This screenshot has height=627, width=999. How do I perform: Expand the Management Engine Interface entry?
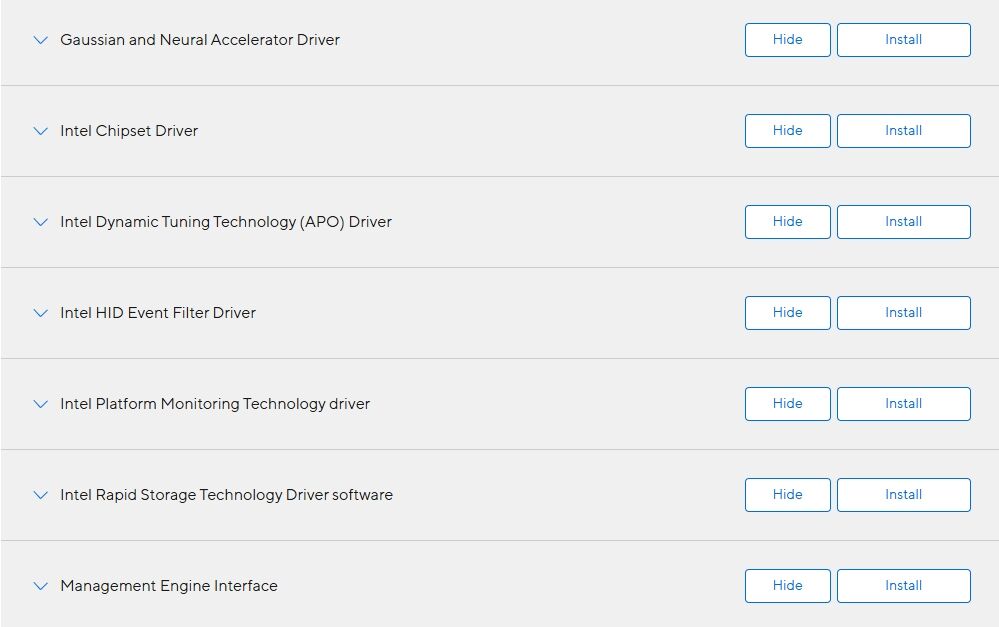click(41, 586)
